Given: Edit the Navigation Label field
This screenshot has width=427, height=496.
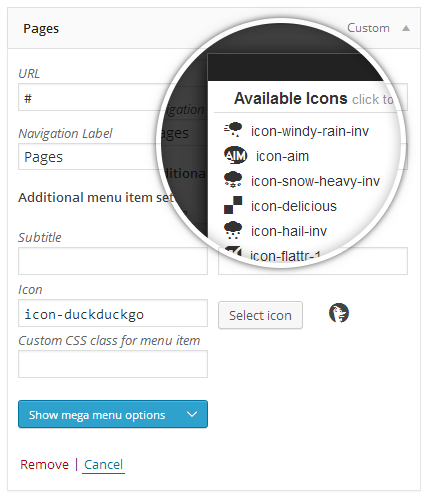Looking at the screenshot, I should [x=88, y=157].
